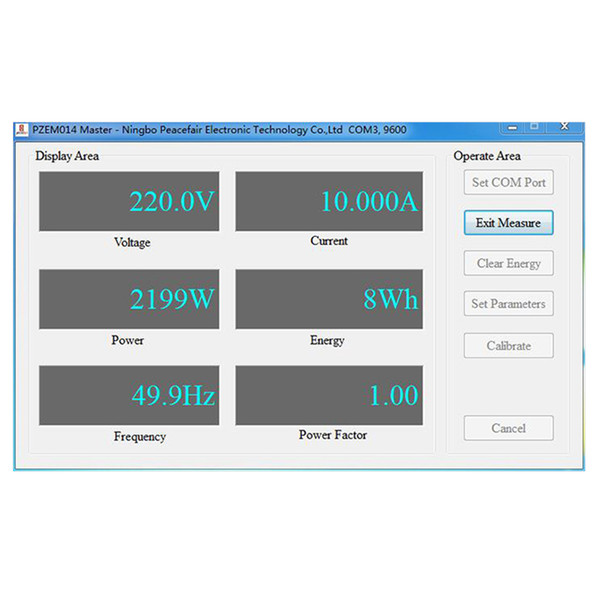The height and width of the screenshot is (600, 600).
Task: Click the Current label
Action: tap(329, 241)
